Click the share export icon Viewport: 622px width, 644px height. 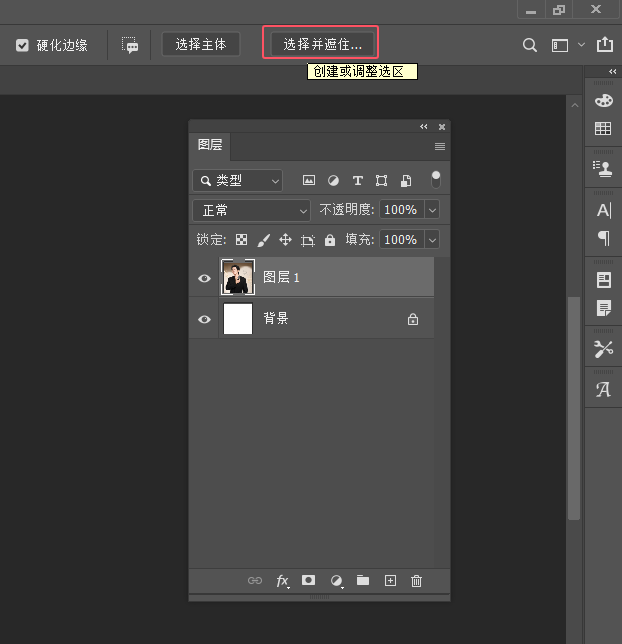tap(605, 44)
